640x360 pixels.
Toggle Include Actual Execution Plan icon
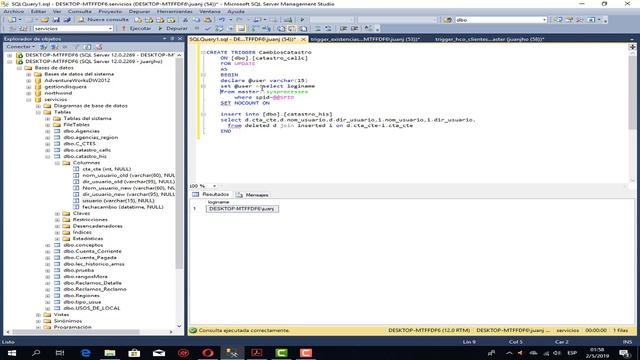tap(255, 29)
